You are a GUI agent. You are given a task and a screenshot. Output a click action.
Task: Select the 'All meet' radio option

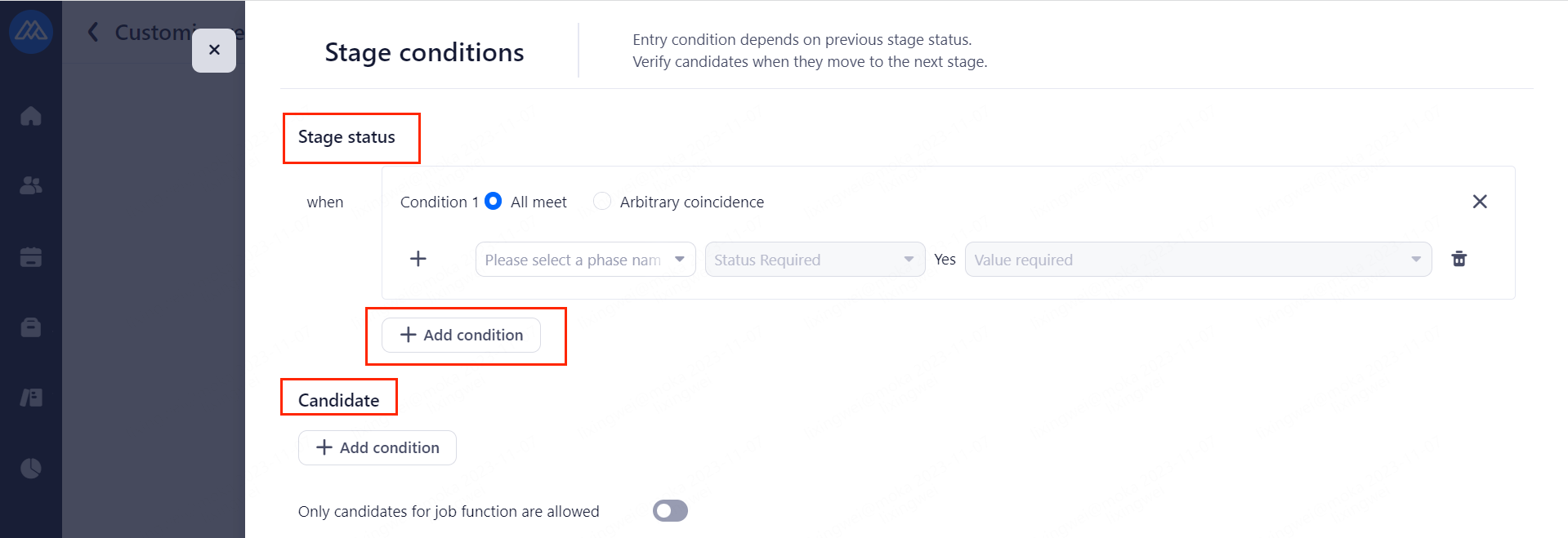[x=494, y=202]
